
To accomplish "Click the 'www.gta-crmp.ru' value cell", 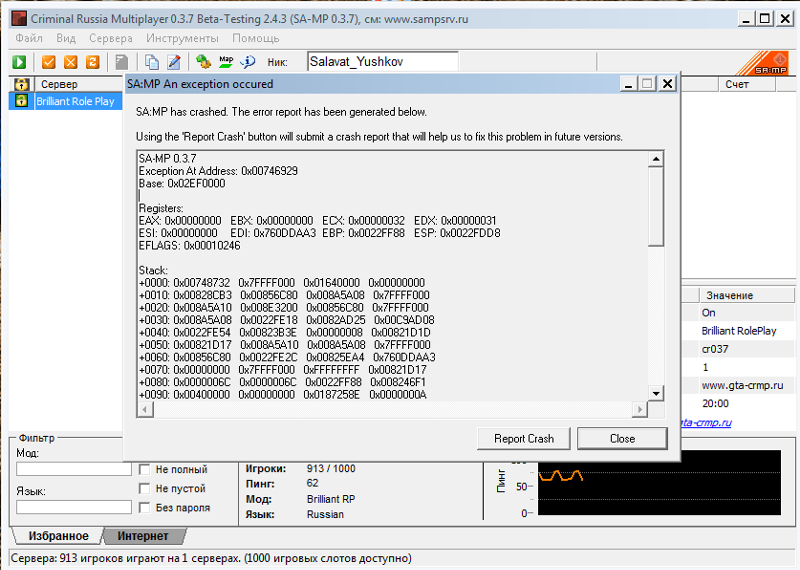I will [x=742, y=385].
